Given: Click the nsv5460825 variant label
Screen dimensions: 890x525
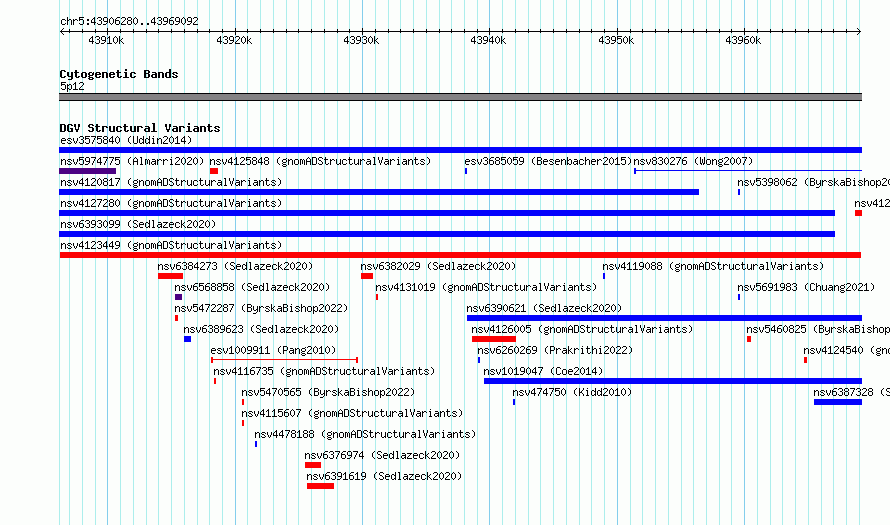Looking at the screenshot, I should (817, 329).
